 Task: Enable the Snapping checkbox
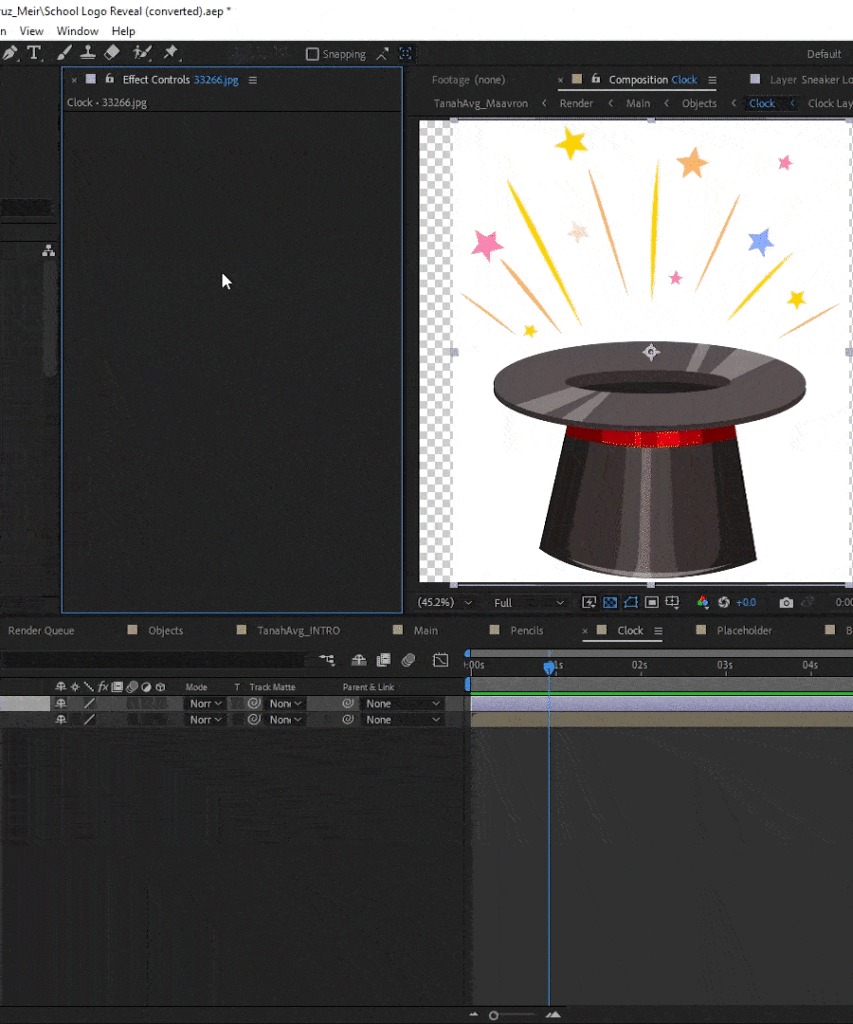pos(312,54)
